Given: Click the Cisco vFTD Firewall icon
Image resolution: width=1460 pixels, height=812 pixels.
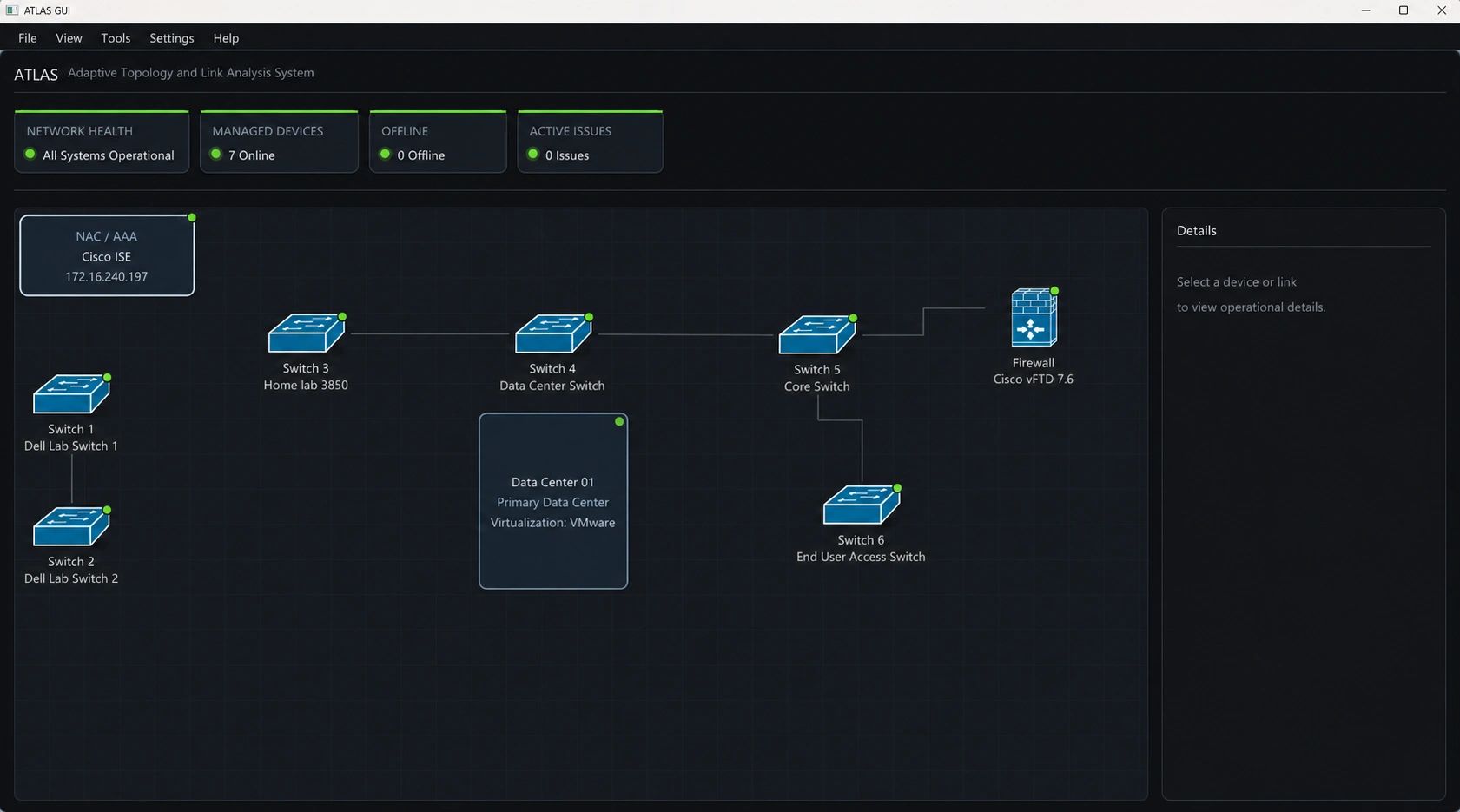Looking at the screenshot, I should click(x=1034, y=318).
